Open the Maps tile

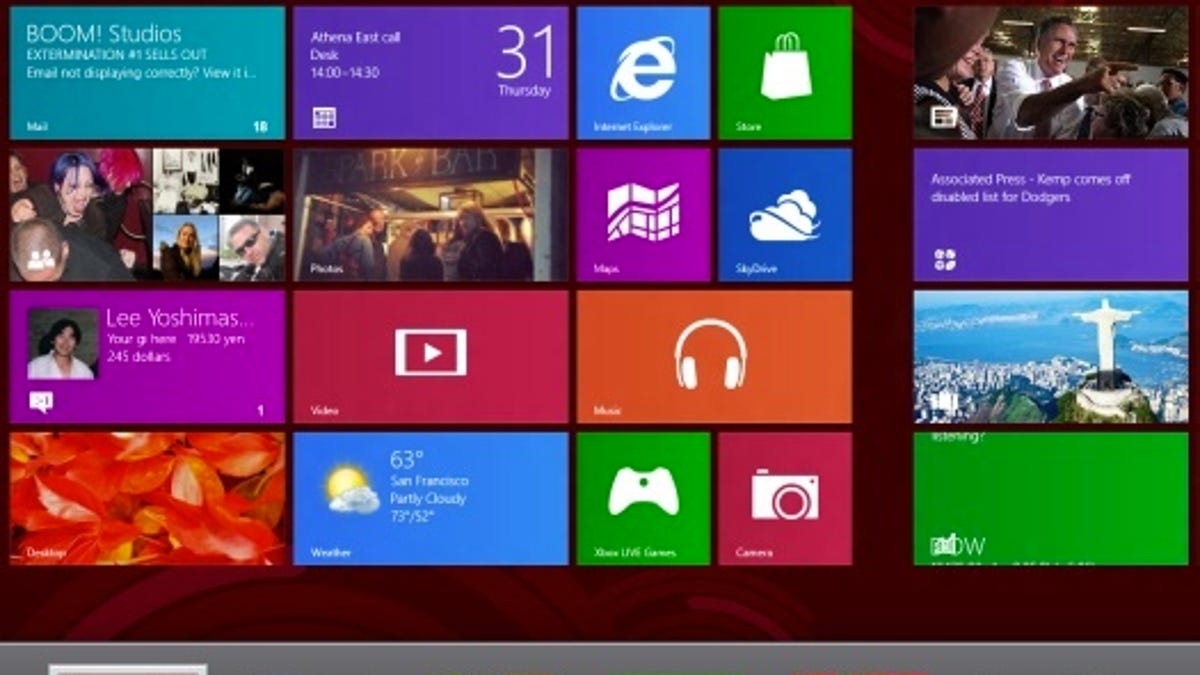(643, 215)
